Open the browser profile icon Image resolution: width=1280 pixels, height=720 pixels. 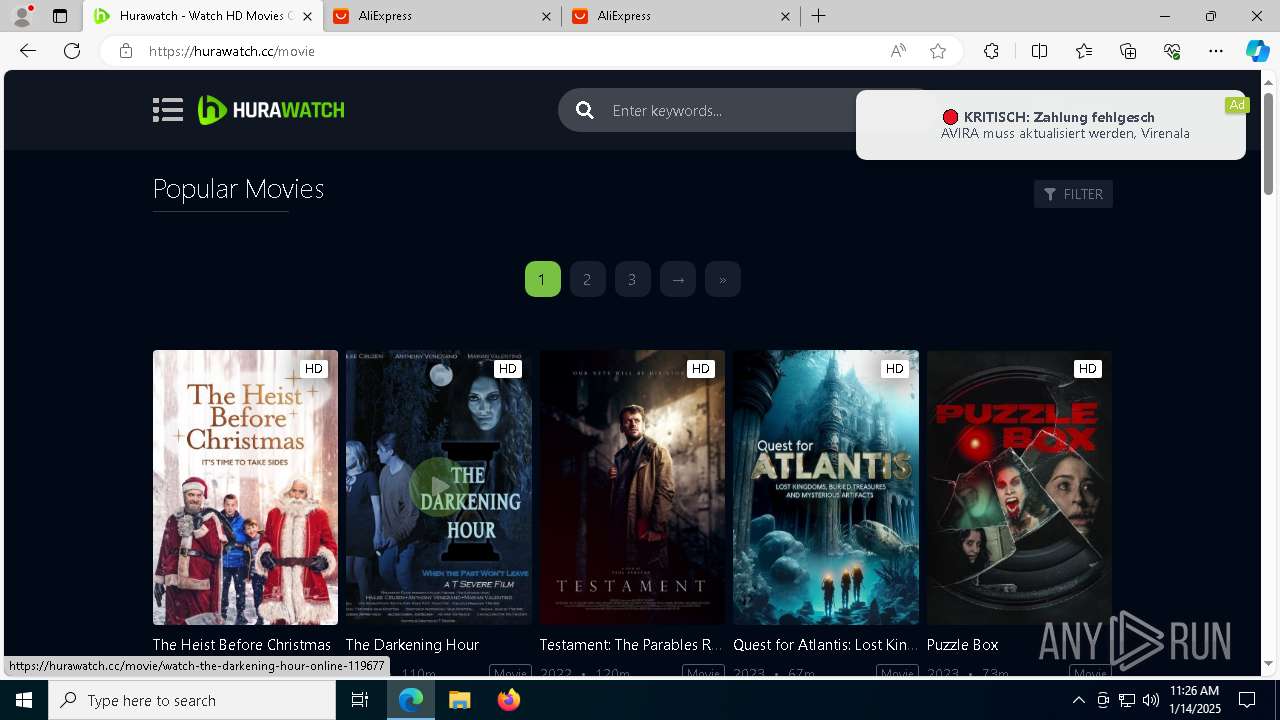[22, 16]
